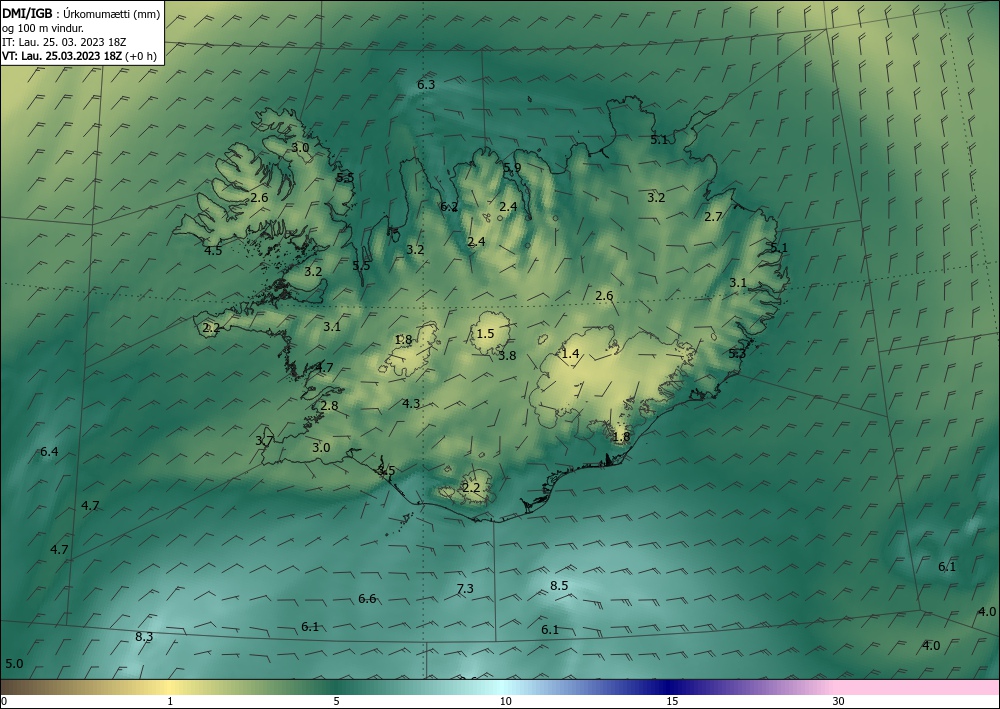This screenshot has height=709, width=1000.
Task: Click the 2.7 value in northeast Iceland
Action: [x=713, y=217]
